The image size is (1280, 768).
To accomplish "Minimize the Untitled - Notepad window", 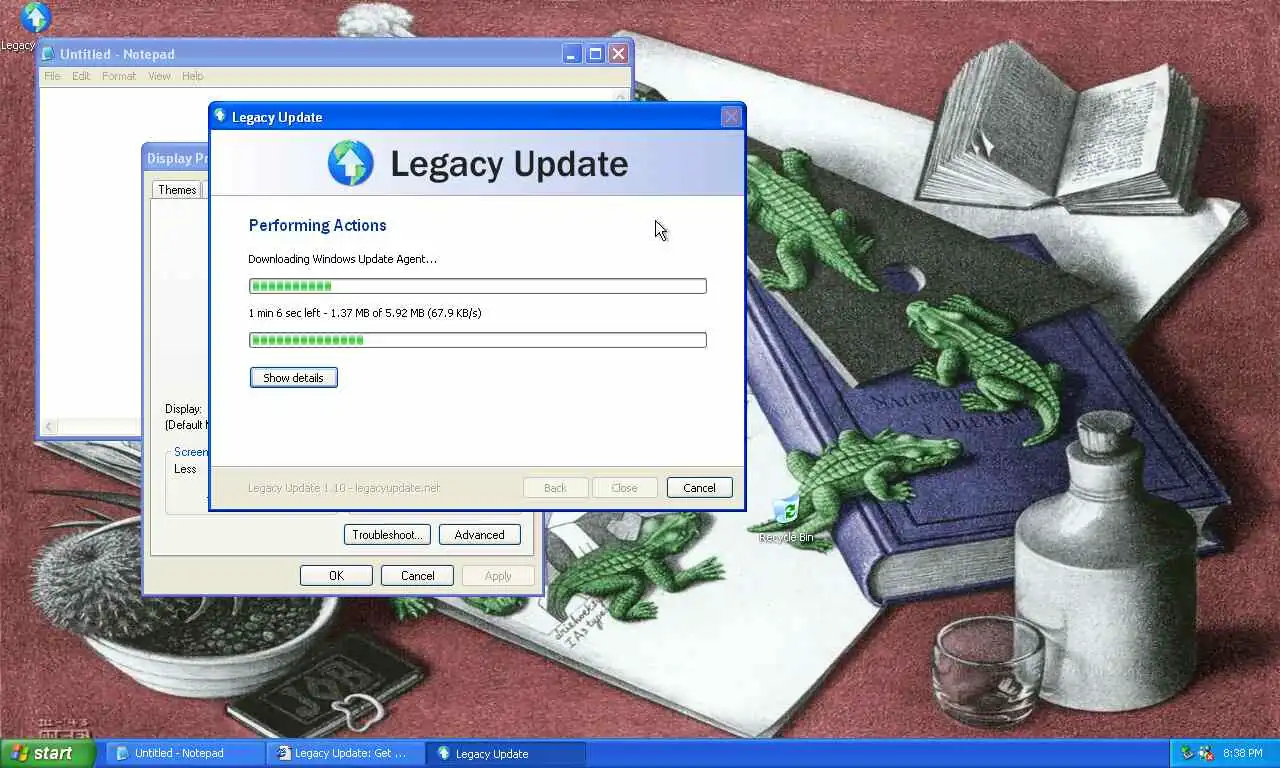I will pos(572,54).
